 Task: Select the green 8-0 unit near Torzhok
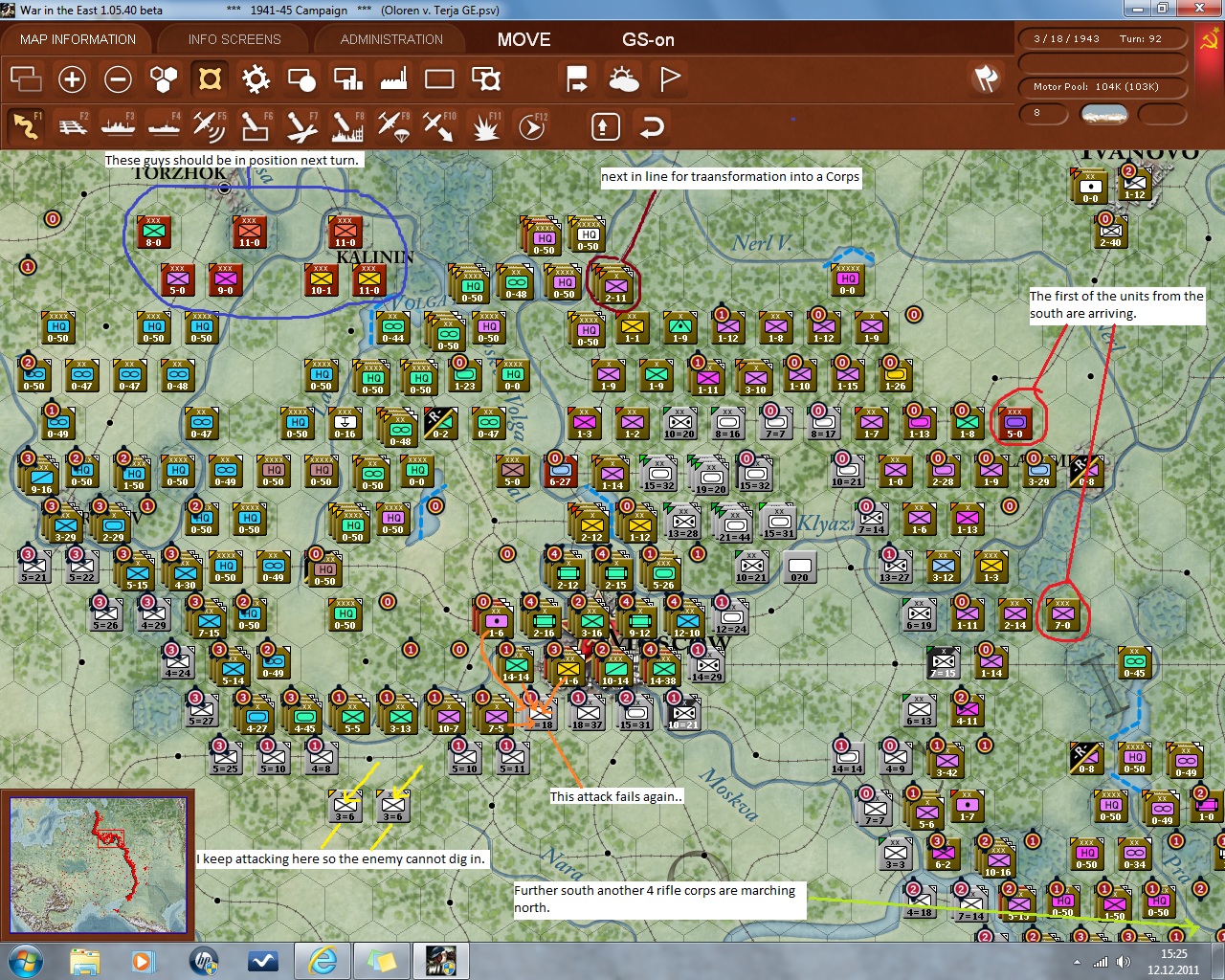154,231
